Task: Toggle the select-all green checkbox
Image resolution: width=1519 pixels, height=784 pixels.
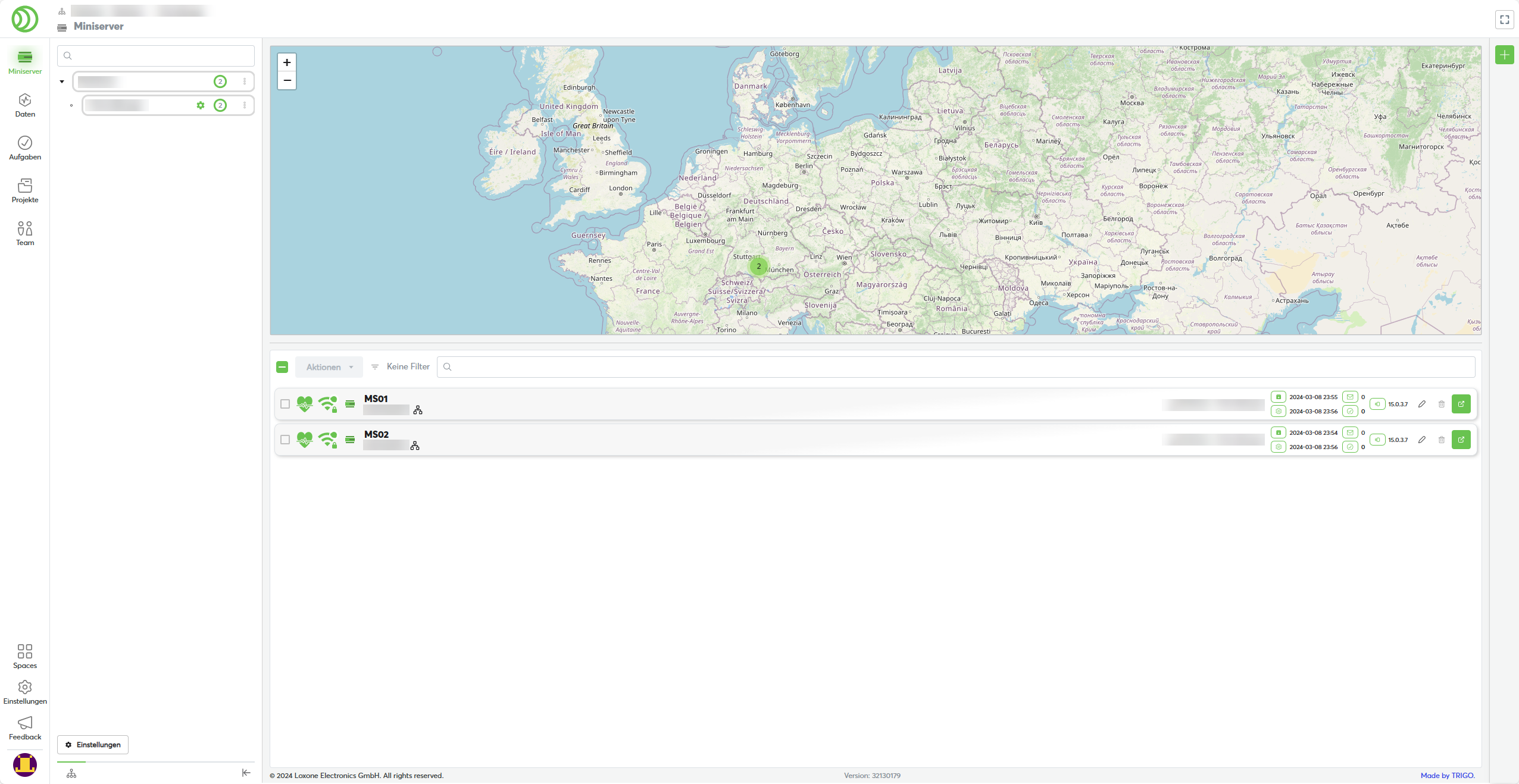Action: click(x=282, y=367)
